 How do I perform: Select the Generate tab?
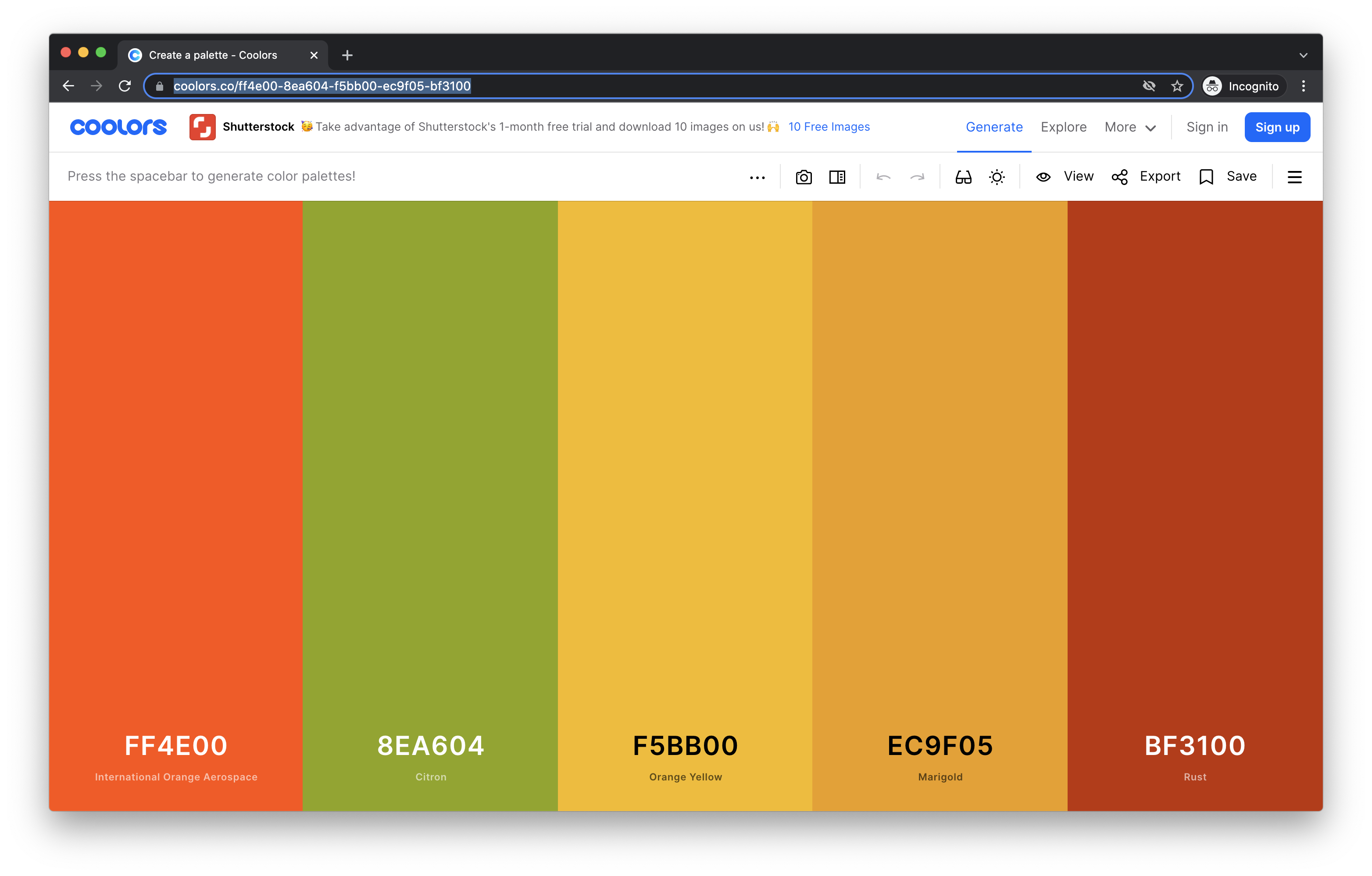[993, 127]
